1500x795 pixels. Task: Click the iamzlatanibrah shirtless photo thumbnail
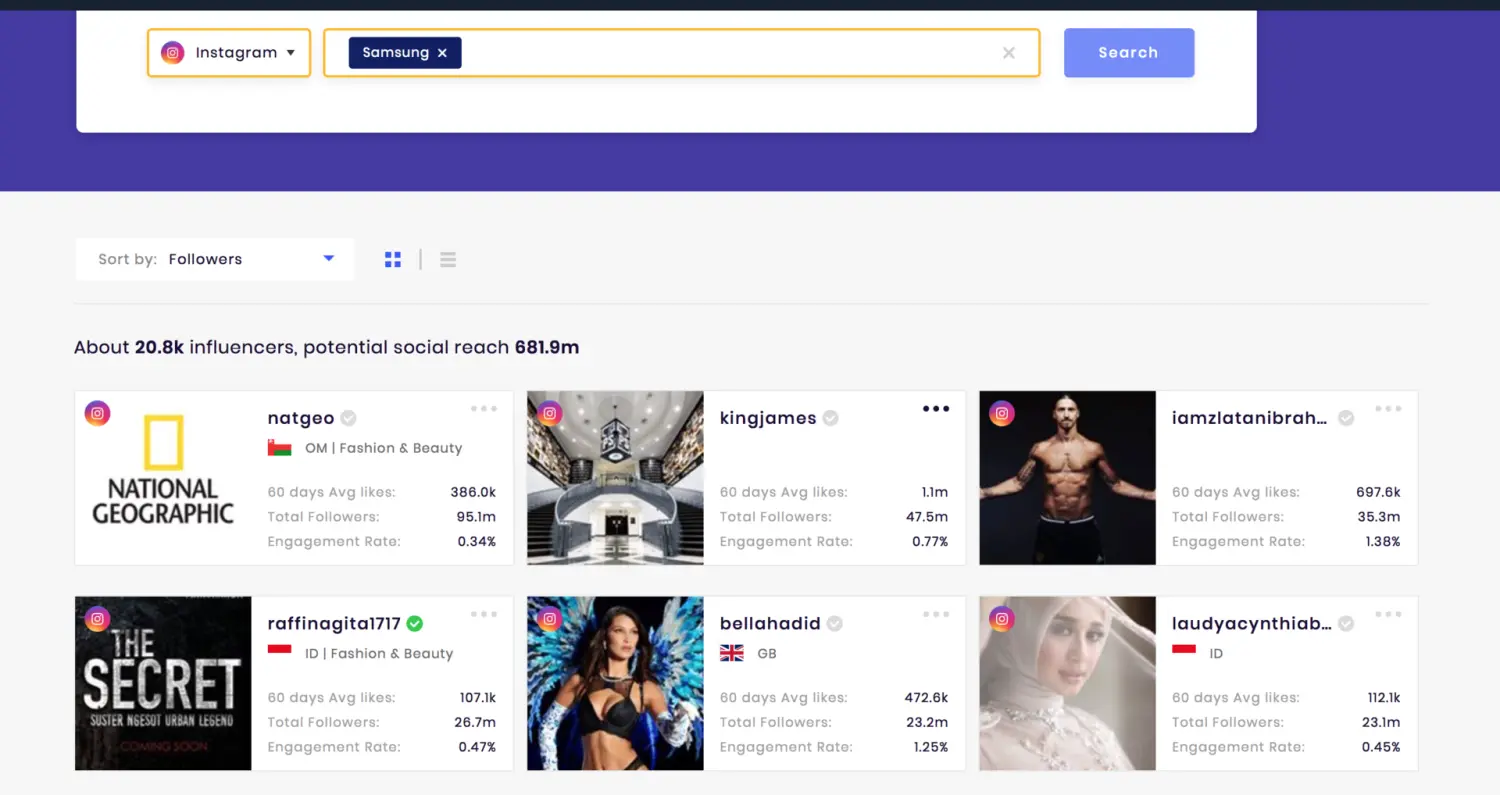tap(1067, 478)
